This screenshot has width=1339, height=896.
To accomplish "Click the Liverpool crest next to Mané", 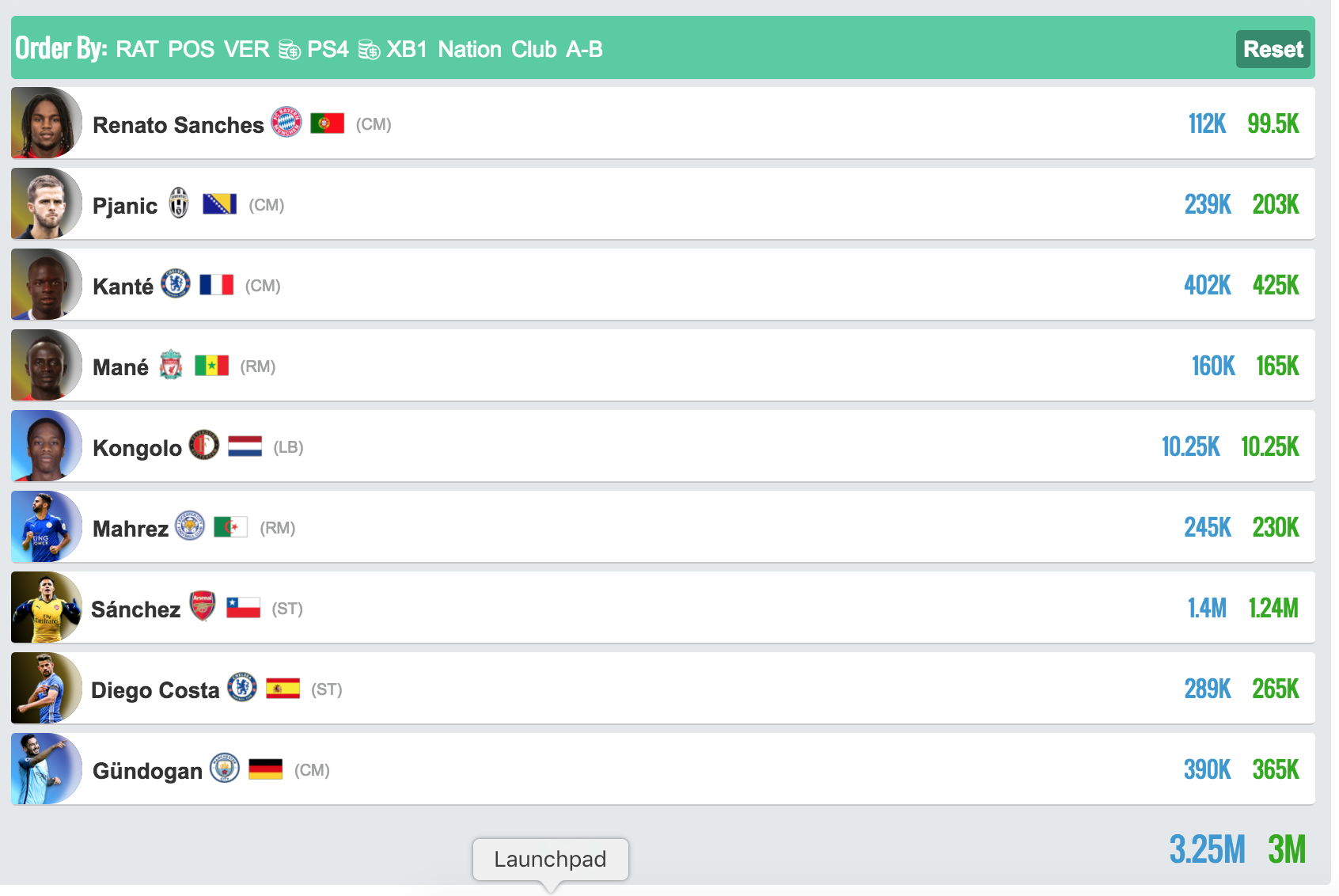I will tap(171, 365).
